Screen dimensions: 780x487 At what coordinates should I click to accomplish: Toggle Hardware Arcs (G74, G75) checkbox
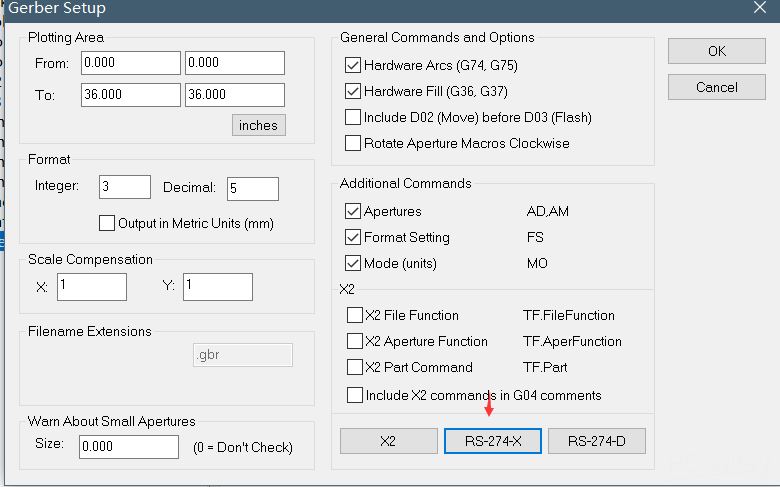[353, 65]
